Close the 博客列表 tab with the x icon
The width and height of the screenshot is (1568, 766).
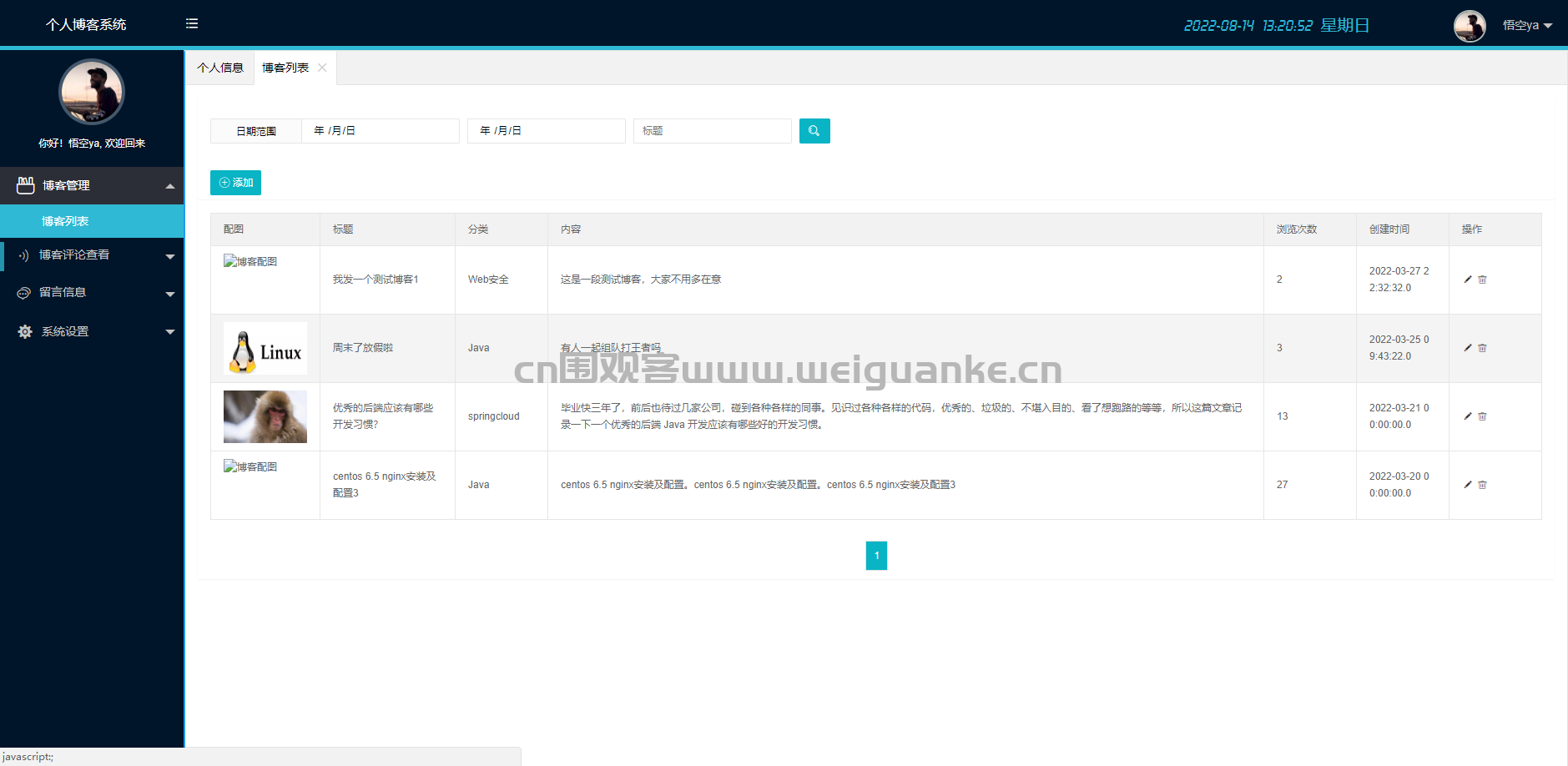tap(322, 68)
